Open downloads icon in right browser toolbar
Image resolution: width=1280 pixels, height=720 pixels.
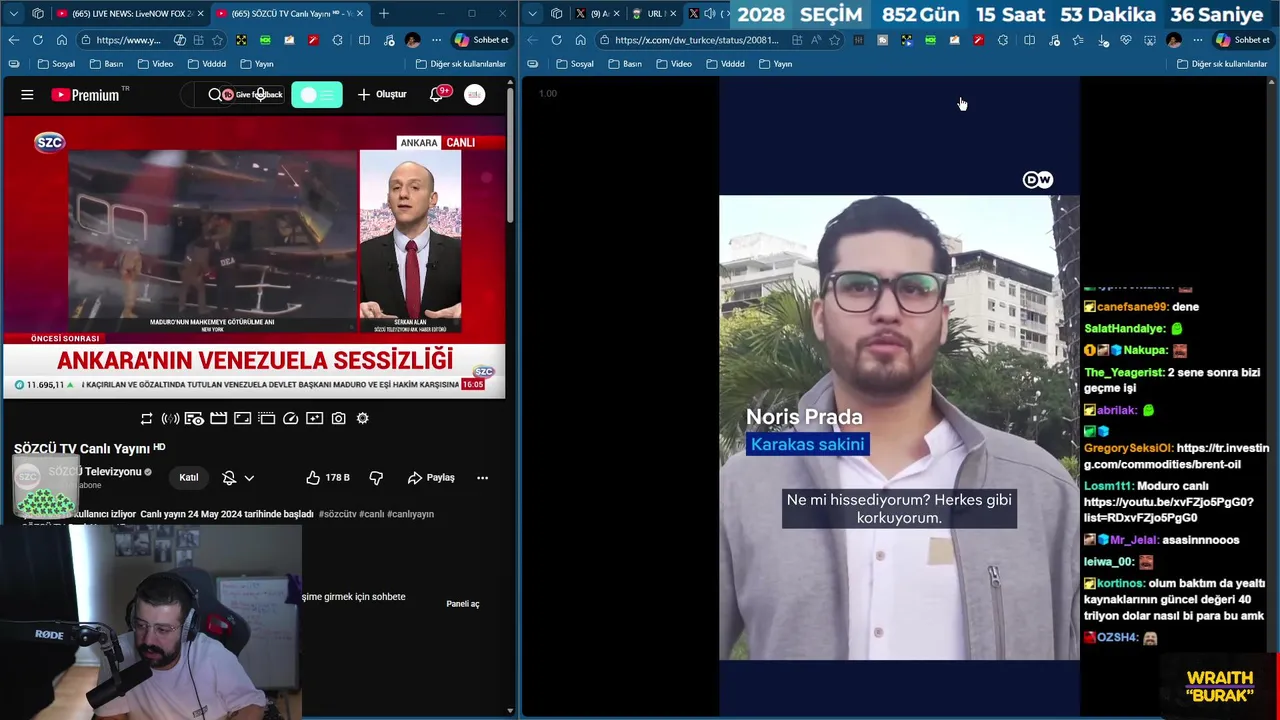click(x=1102, y=40)
